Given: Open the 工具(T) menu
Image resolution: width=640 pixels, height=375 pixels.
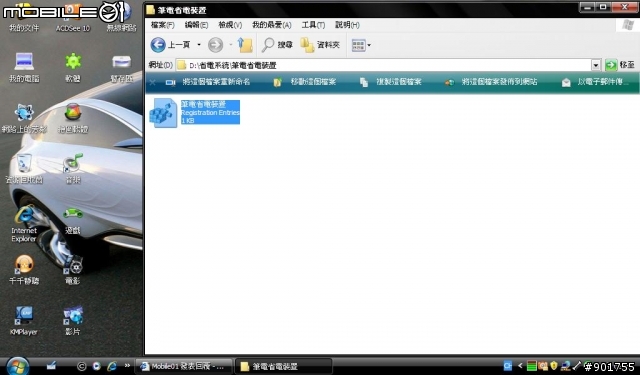Looking at the screenshot, I should [x=313, y=25].
